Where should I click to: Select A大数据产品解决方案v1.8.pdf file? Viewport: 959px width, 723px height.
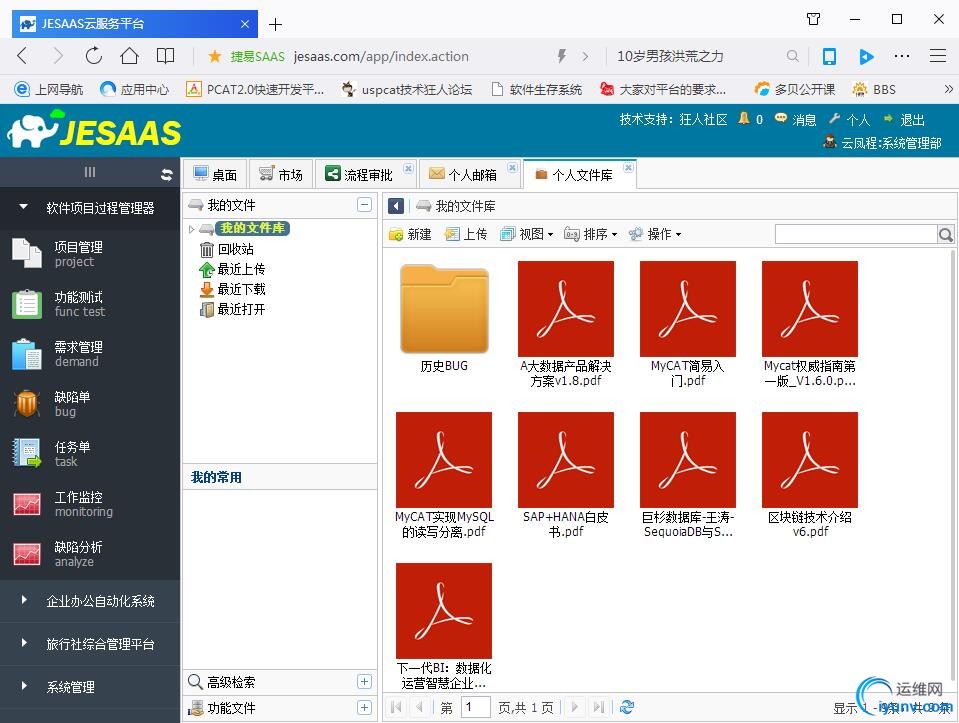566,324
